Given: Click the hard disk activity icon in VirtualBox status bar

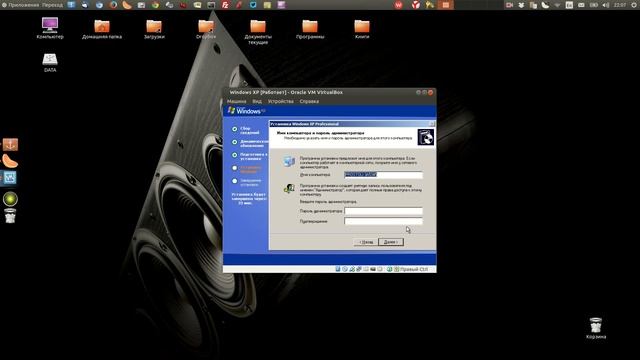Looking at the screenshot, I should [x=338, y=269].
